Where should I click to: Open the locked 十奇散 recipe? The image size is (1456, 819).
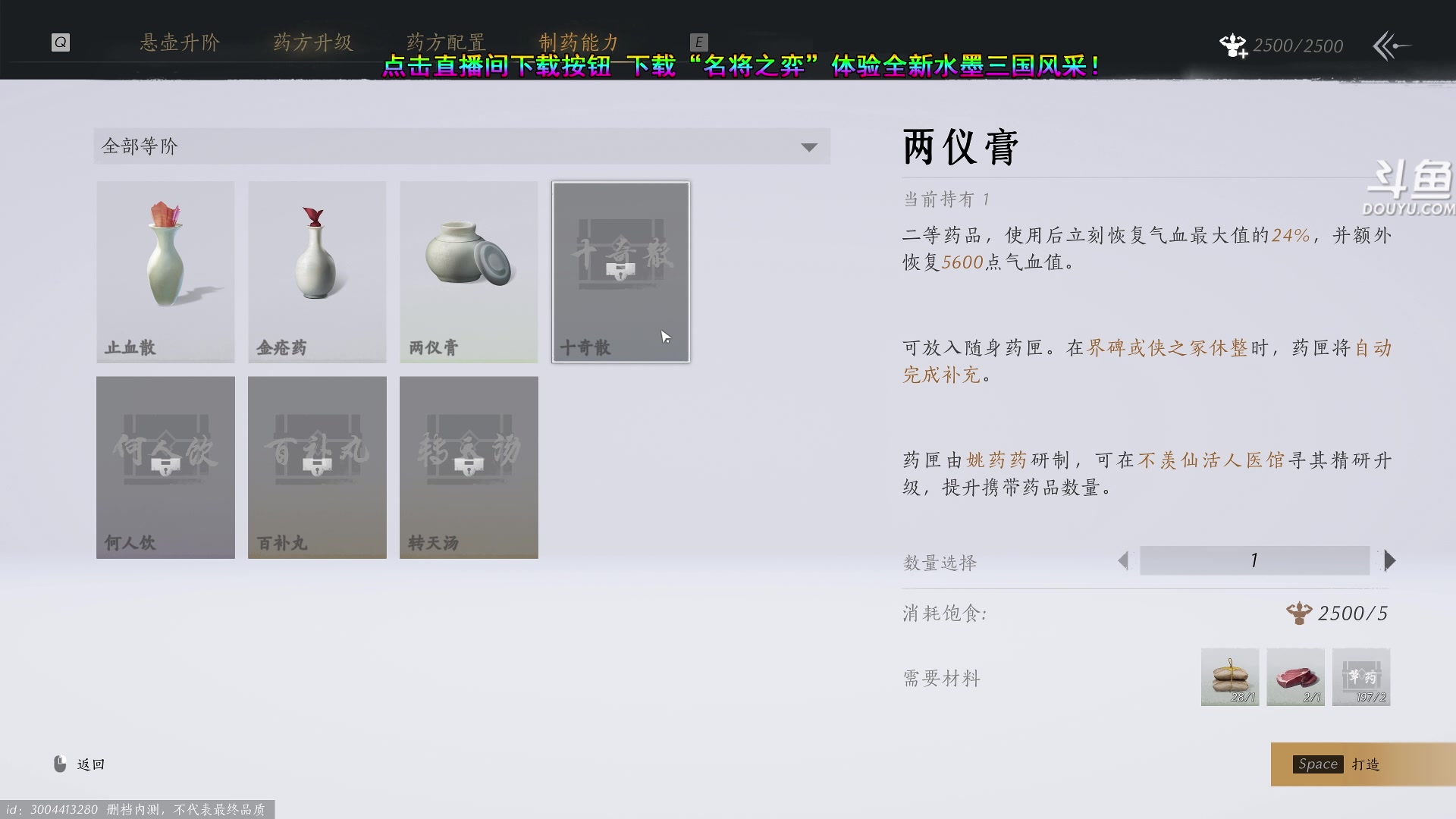click(x=620, y=269)
